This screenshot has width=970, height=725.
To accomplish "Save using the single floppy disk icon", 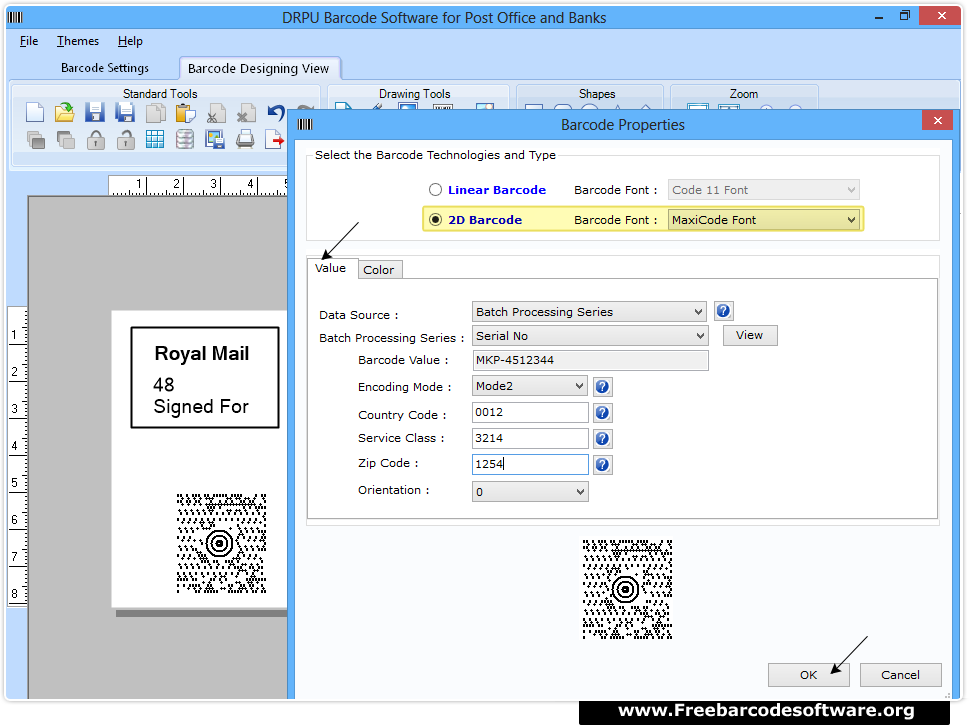I will point(94,113).
